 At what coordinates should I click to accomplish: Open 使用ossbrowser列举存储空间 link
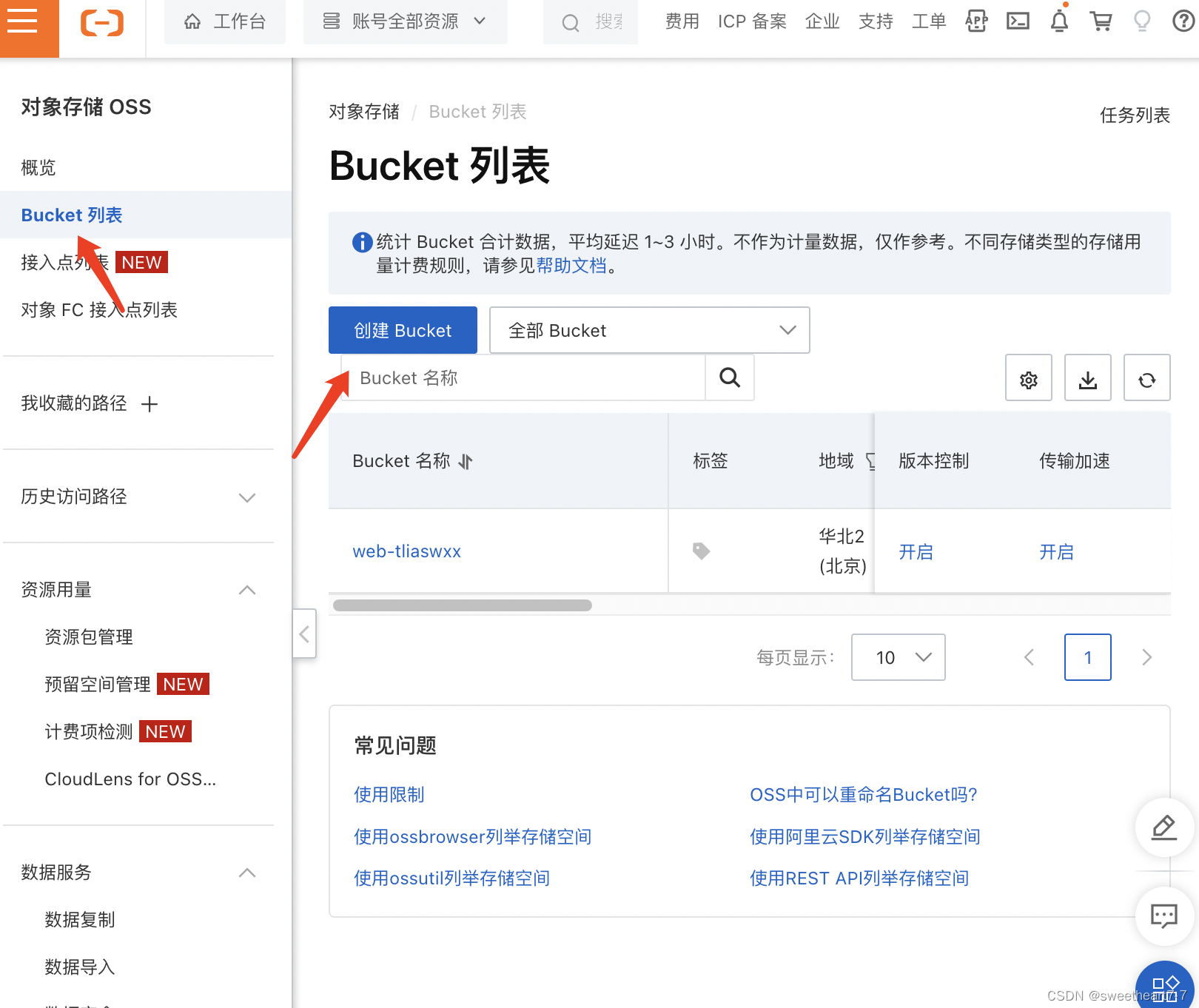[473, 837]
